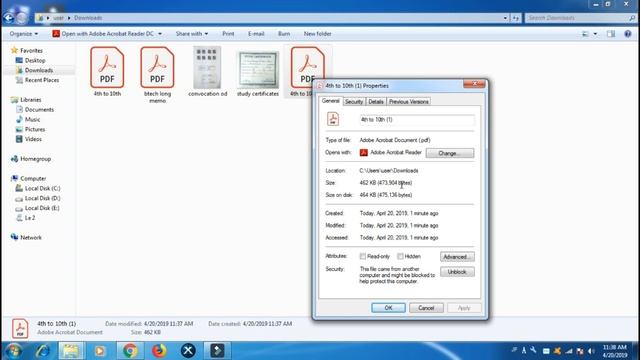Click the address bar refresh button

(x=516, y=18)
